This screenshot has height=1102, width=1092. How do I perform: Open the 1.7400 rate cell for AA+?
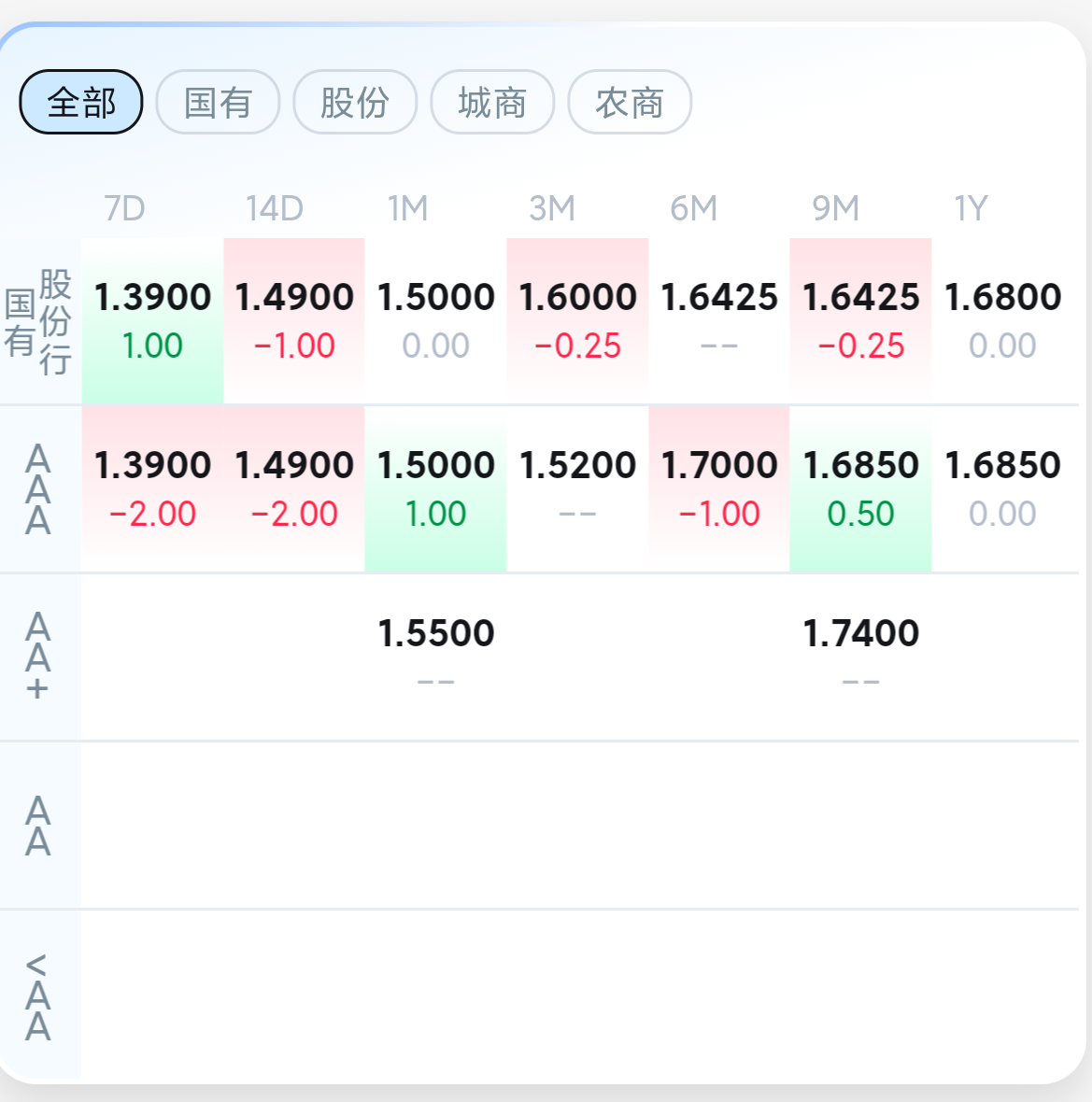(861, 634)
